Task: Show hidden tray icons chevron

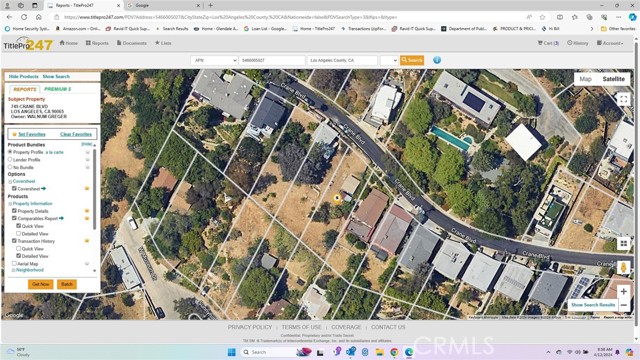Action: [548, 352]
